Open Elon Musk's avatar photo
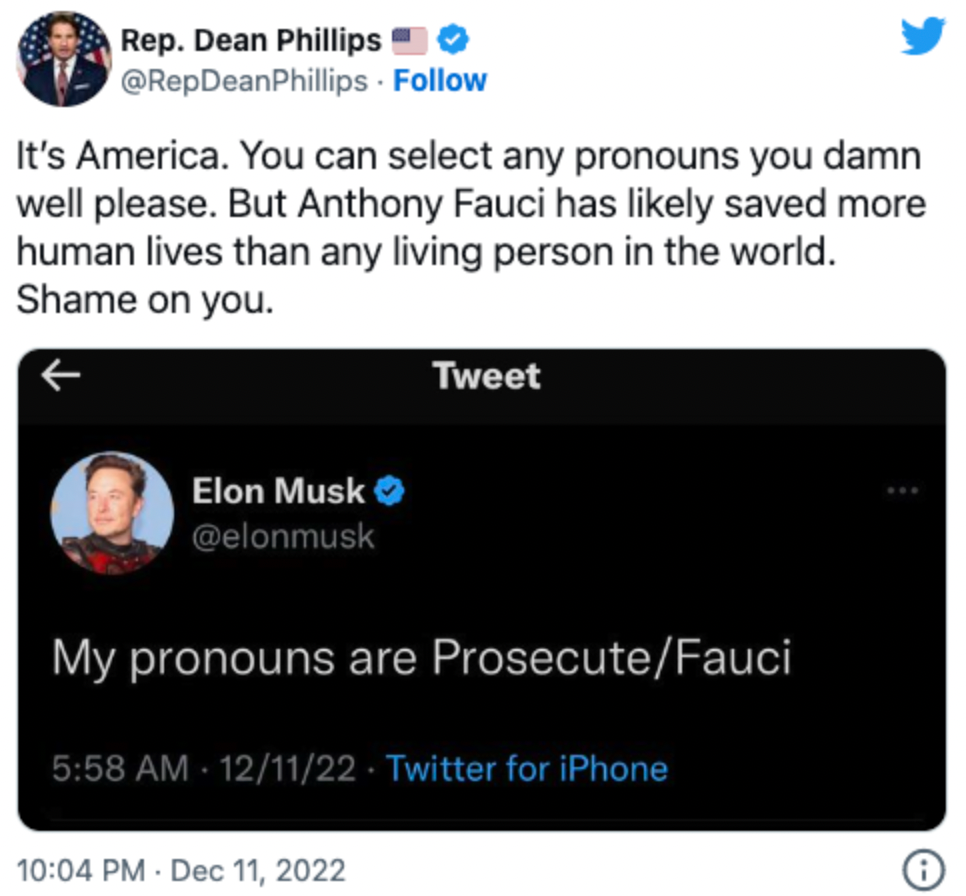 pyautogui.click(x=112, y=513)
